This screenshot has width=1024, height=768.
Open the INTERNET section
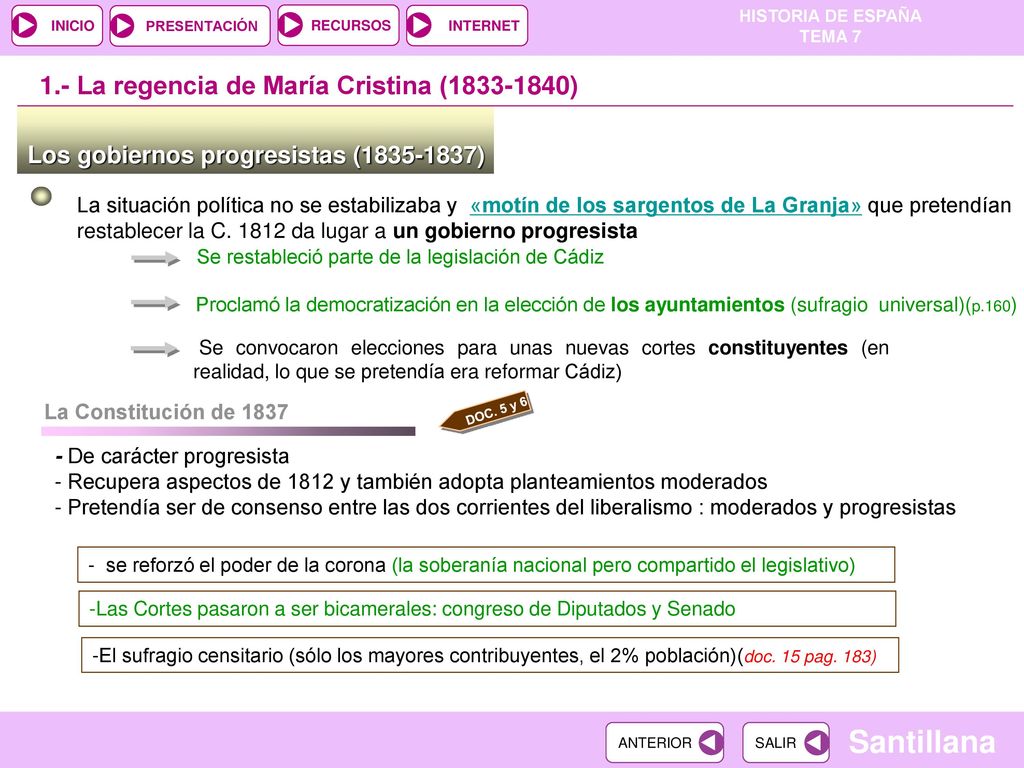coord(466,25)
